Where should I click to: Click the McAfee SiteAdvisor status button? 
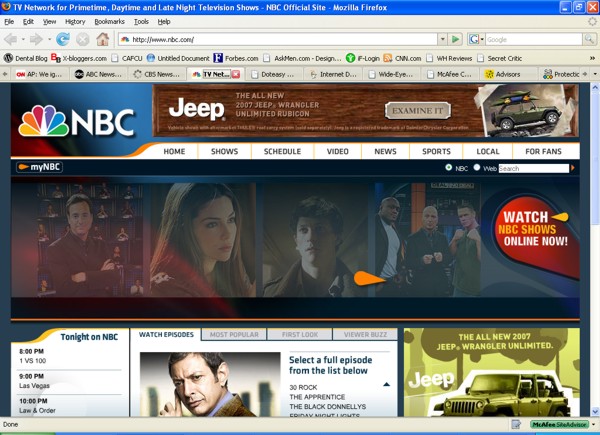559,424
